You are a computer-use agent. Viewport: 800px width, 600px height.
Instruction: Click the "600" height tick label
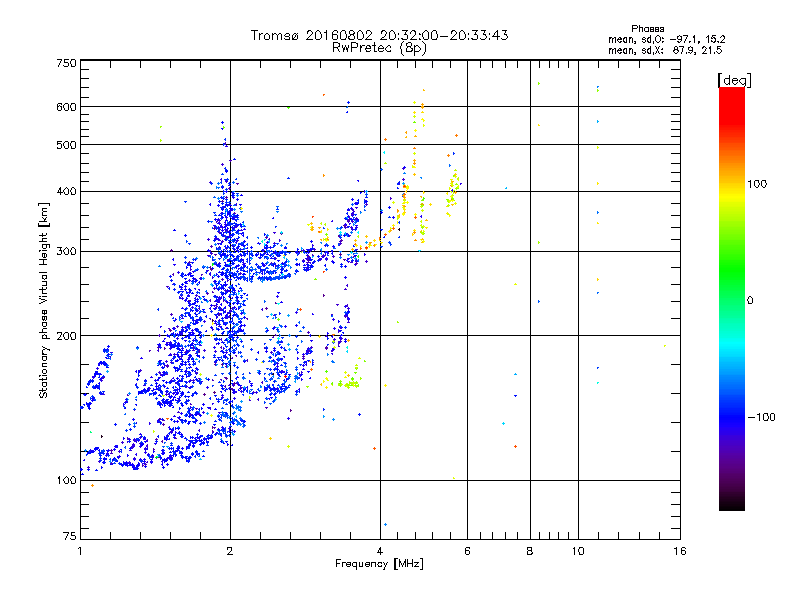pyautogui.click(x=66, y=107)
